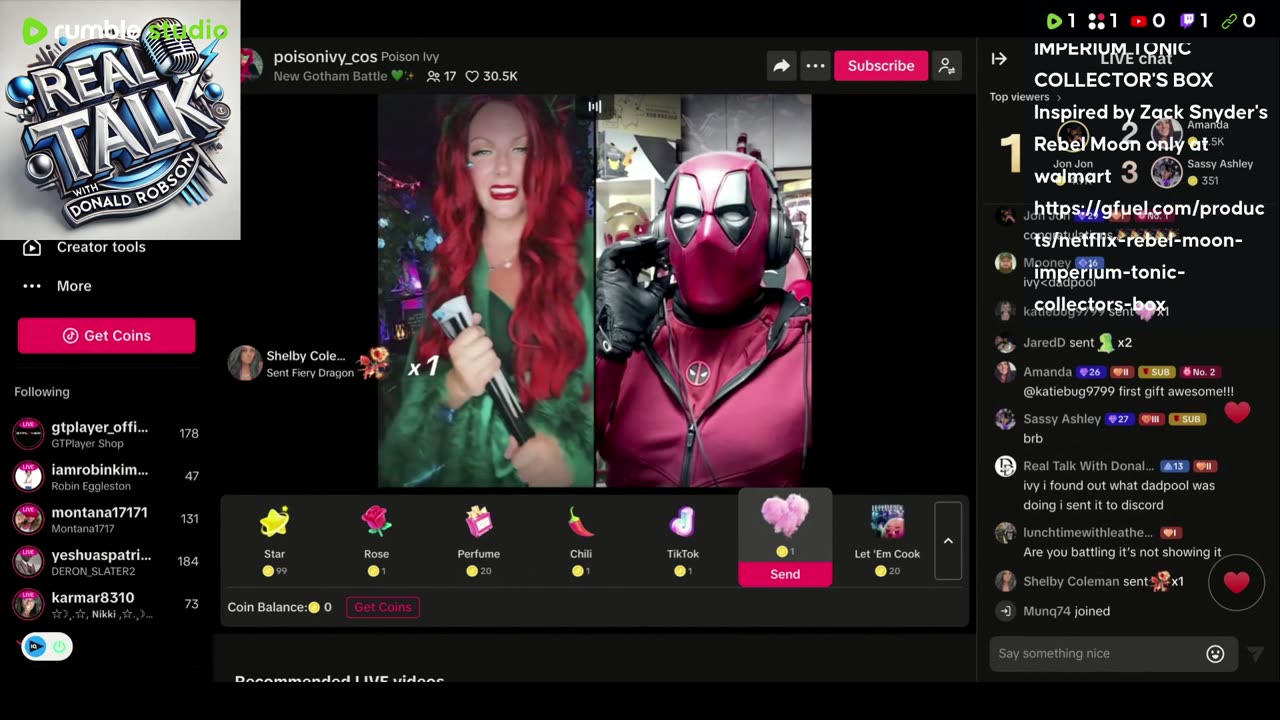
Task: Click the poisonivy_cos username
Action: click(325, 57)
